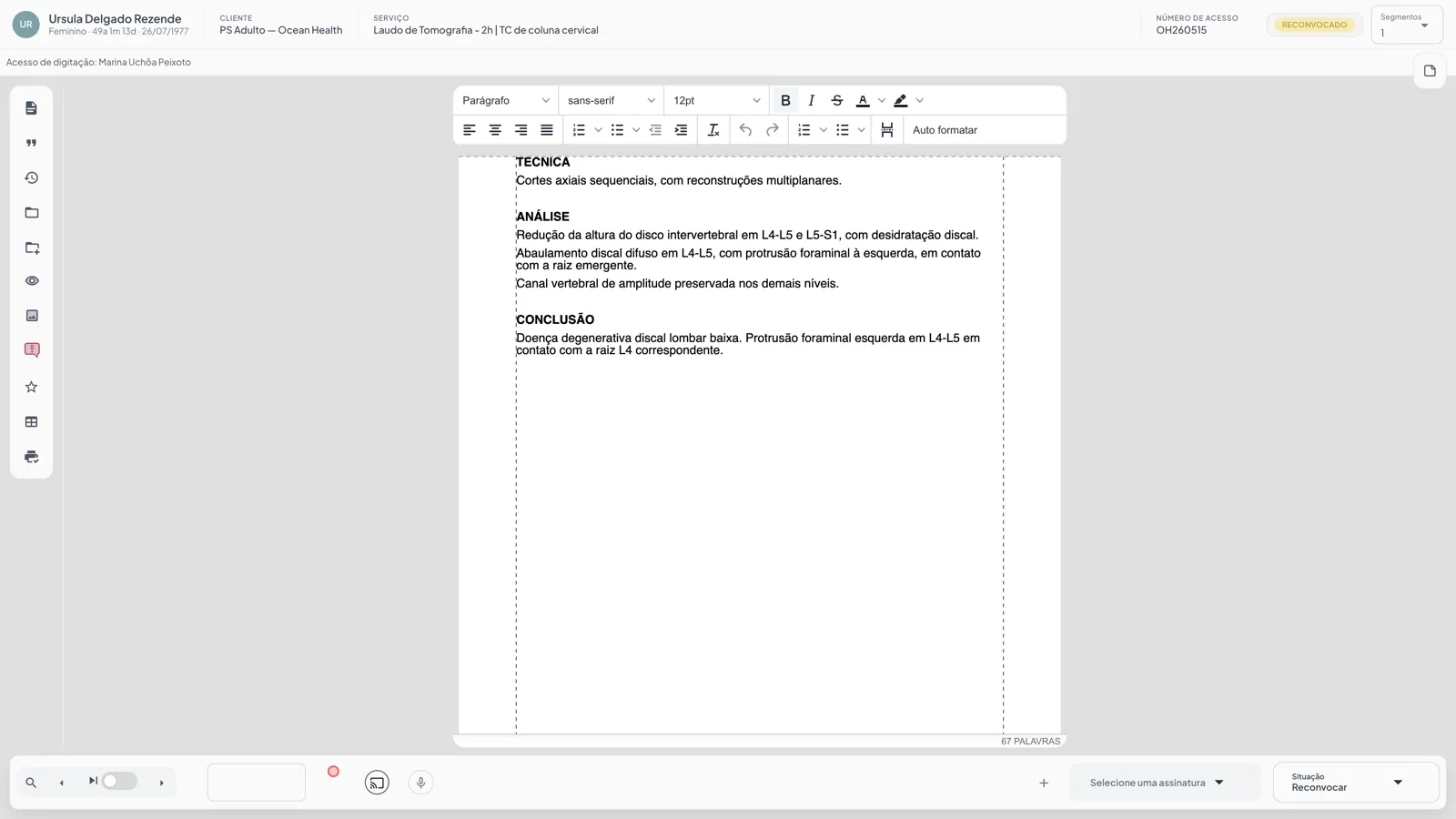This screenshot has height=819, width=1456.
Task: Open the 12pt font size dropdown
Action: 716,100
